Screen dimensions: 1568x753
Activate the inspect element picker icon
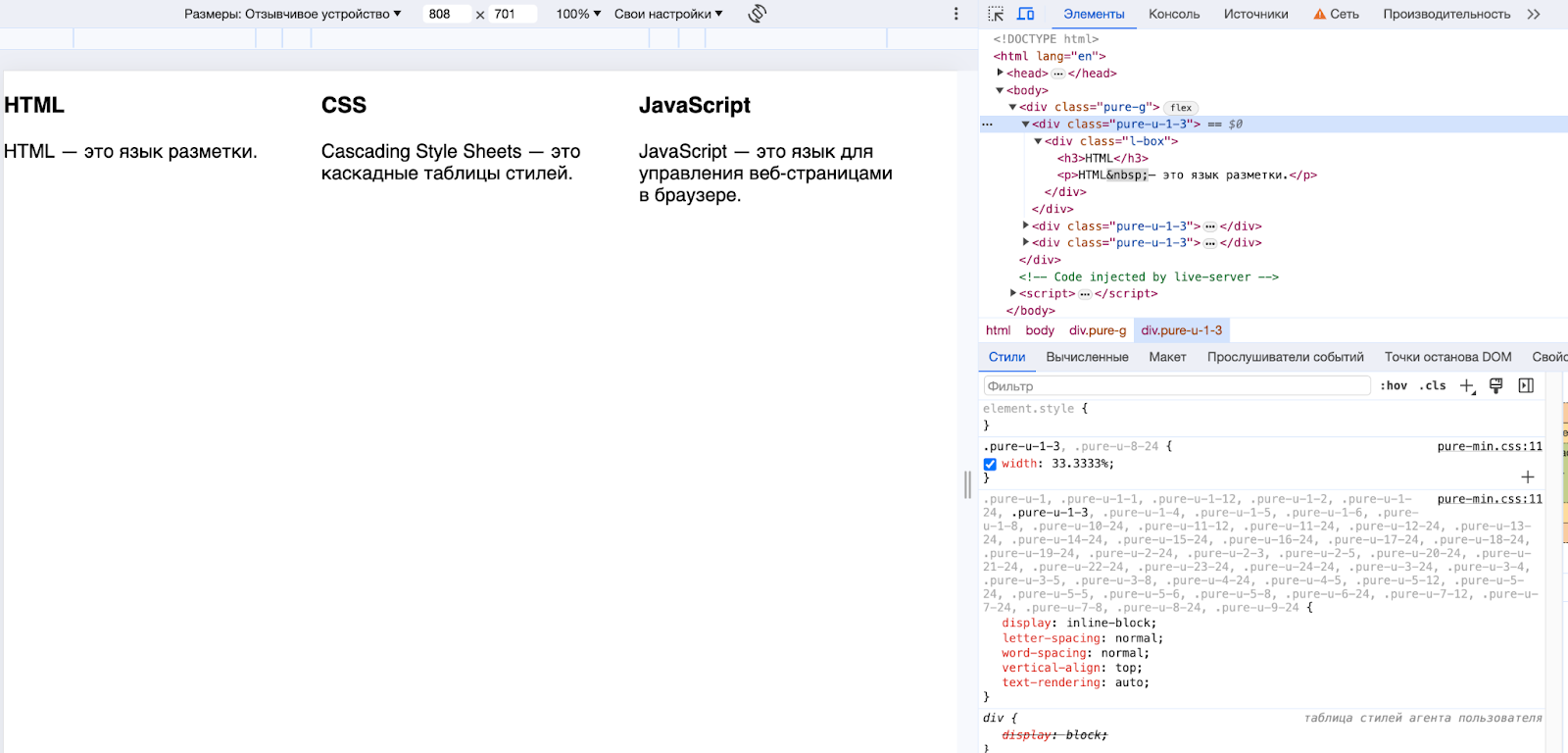pyautogui.click(x=996, y=14)
